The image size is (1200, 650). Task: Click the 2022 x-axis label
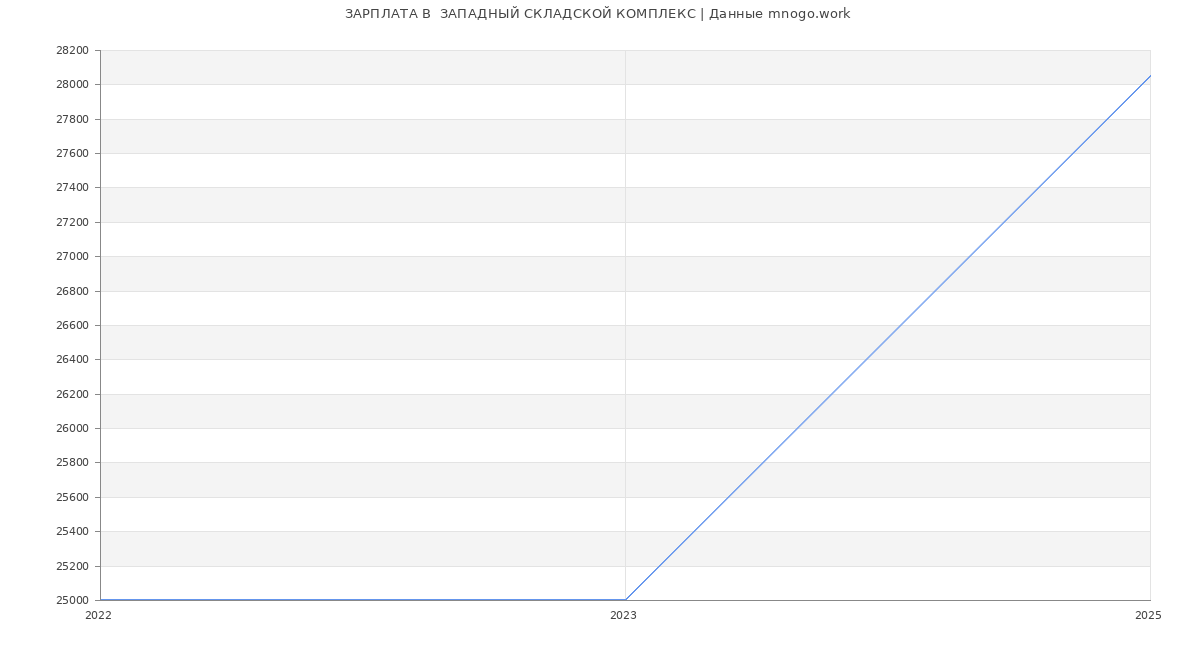coord(98,616)
